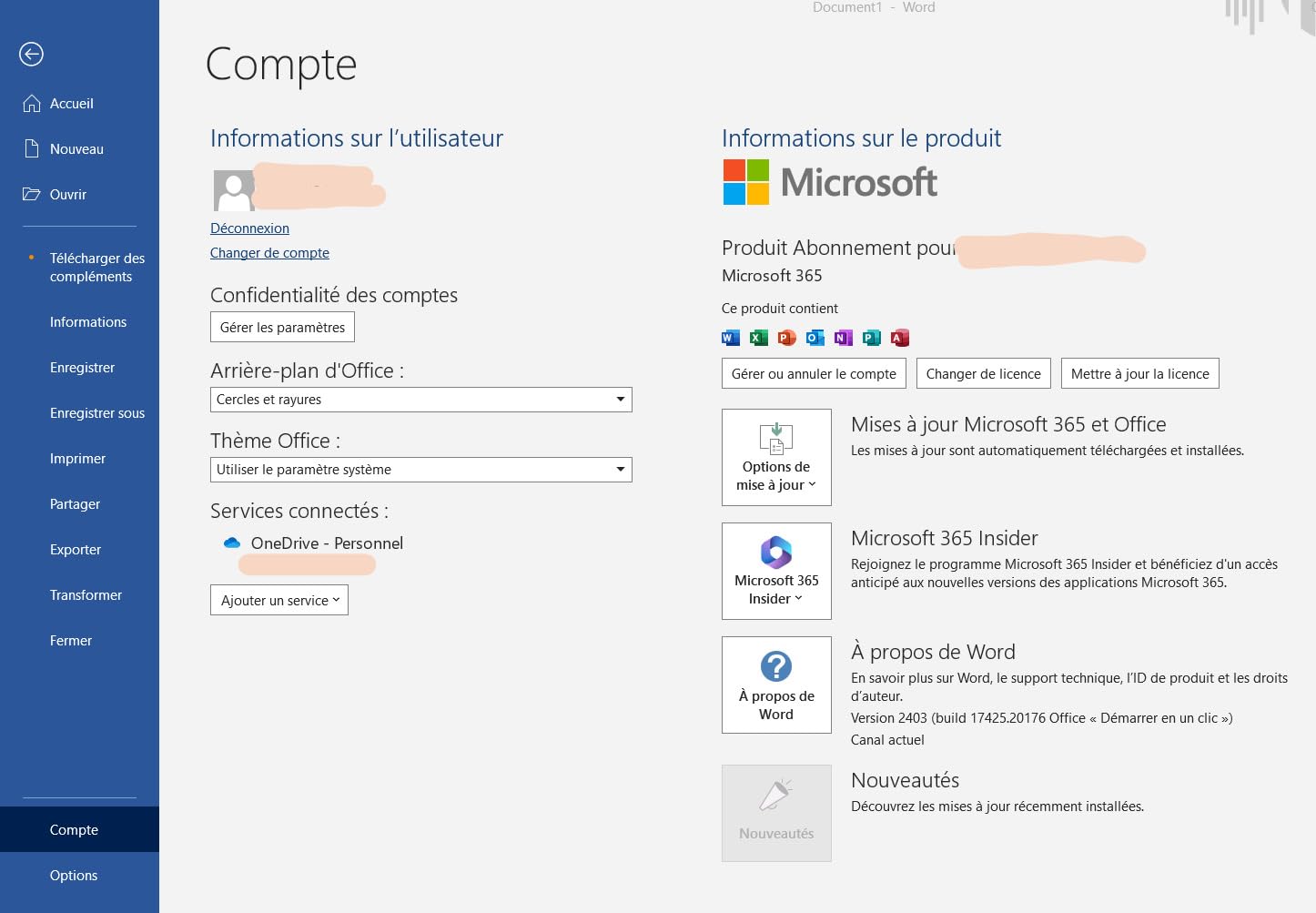
Task: Select Imprimer in the sidebar
Action: tap(79, 459)
